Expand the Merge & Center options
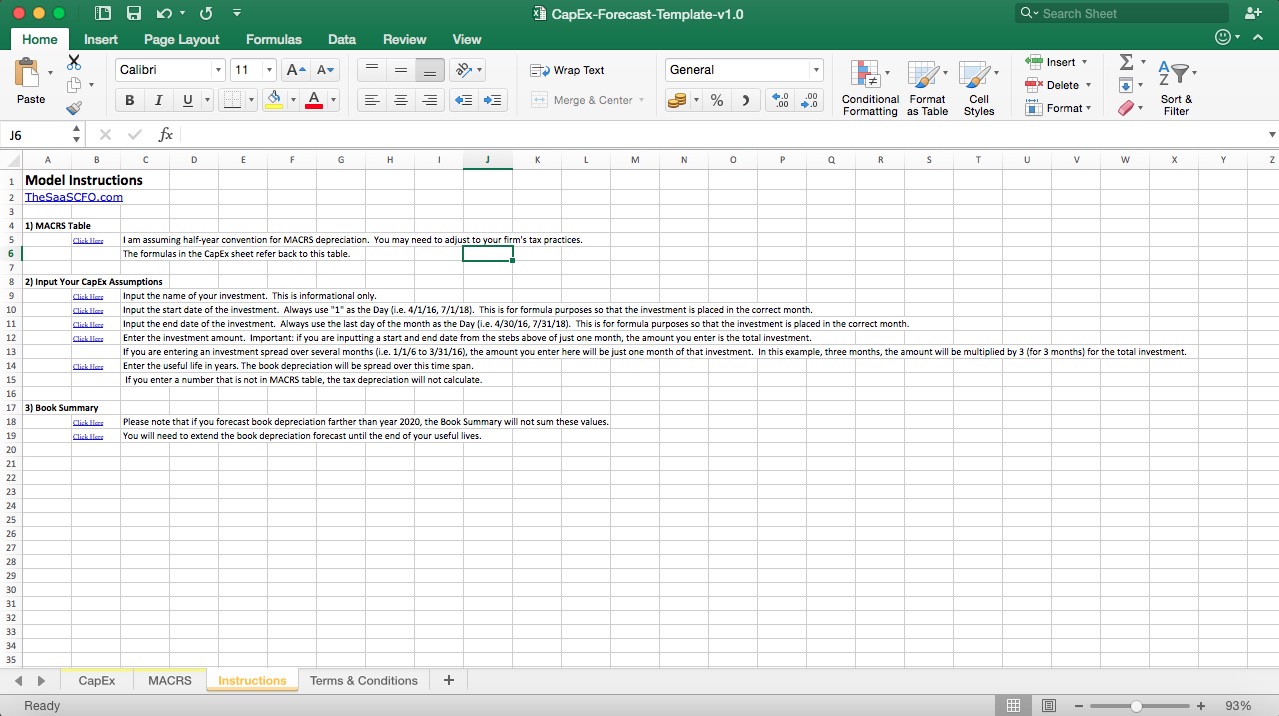1279x716 pixels. [641, 100]
